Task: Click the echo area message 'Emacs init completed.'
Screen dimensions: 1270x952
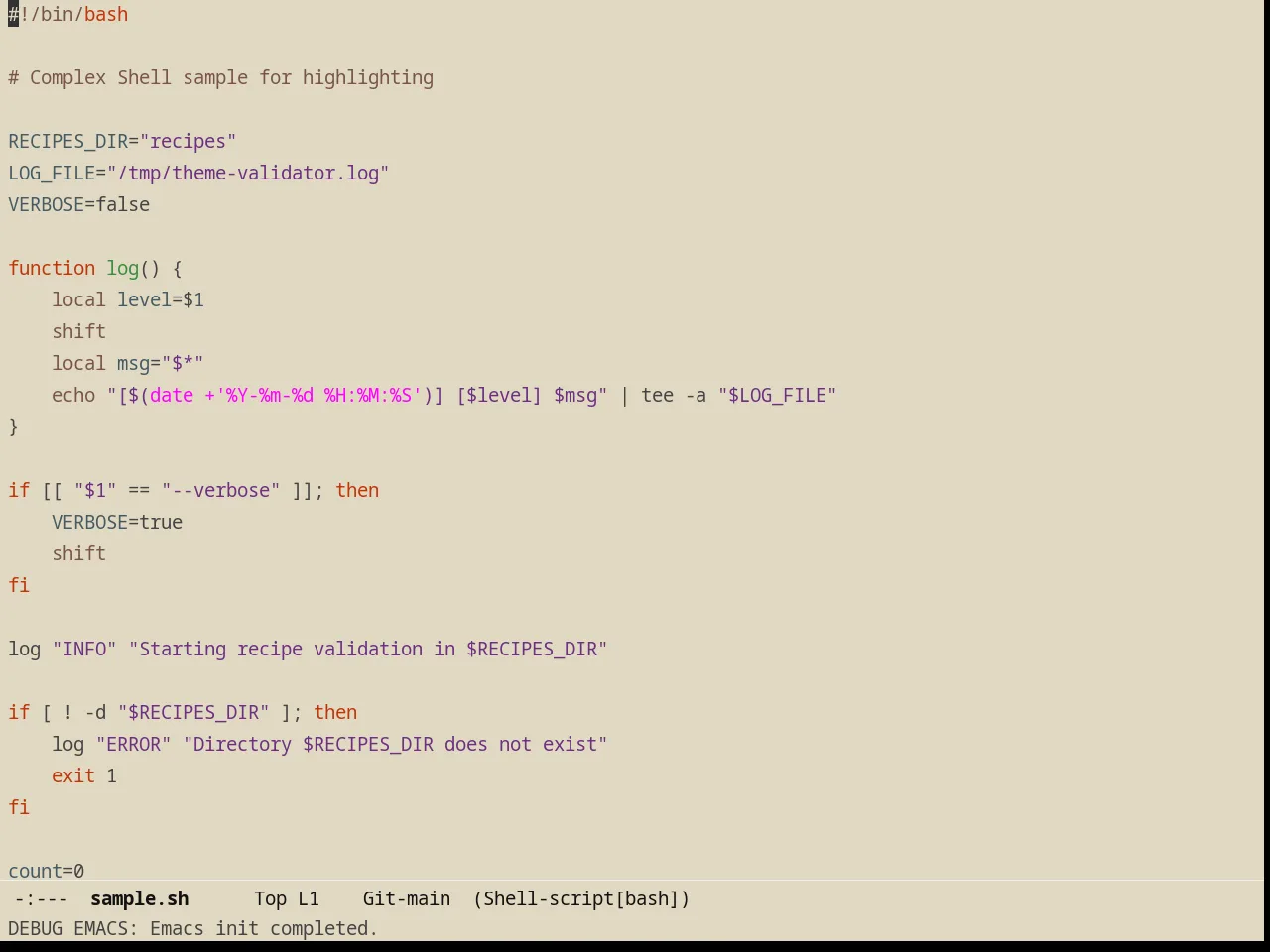Action: 264,928
